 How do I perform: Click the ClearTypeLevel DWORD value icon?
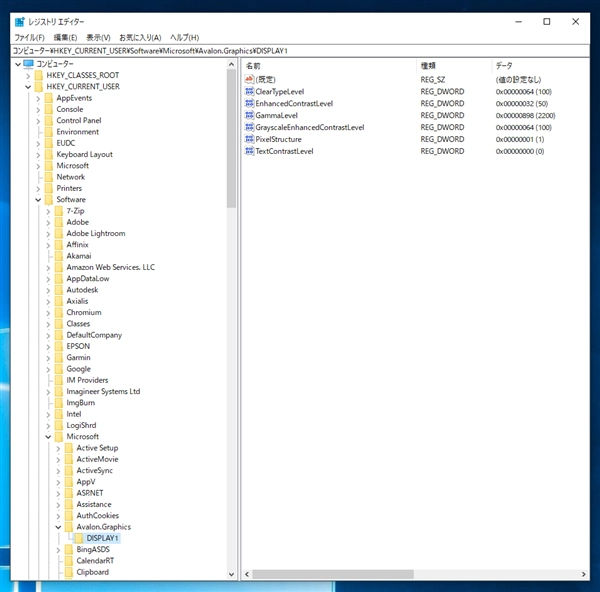pos(249,91)
